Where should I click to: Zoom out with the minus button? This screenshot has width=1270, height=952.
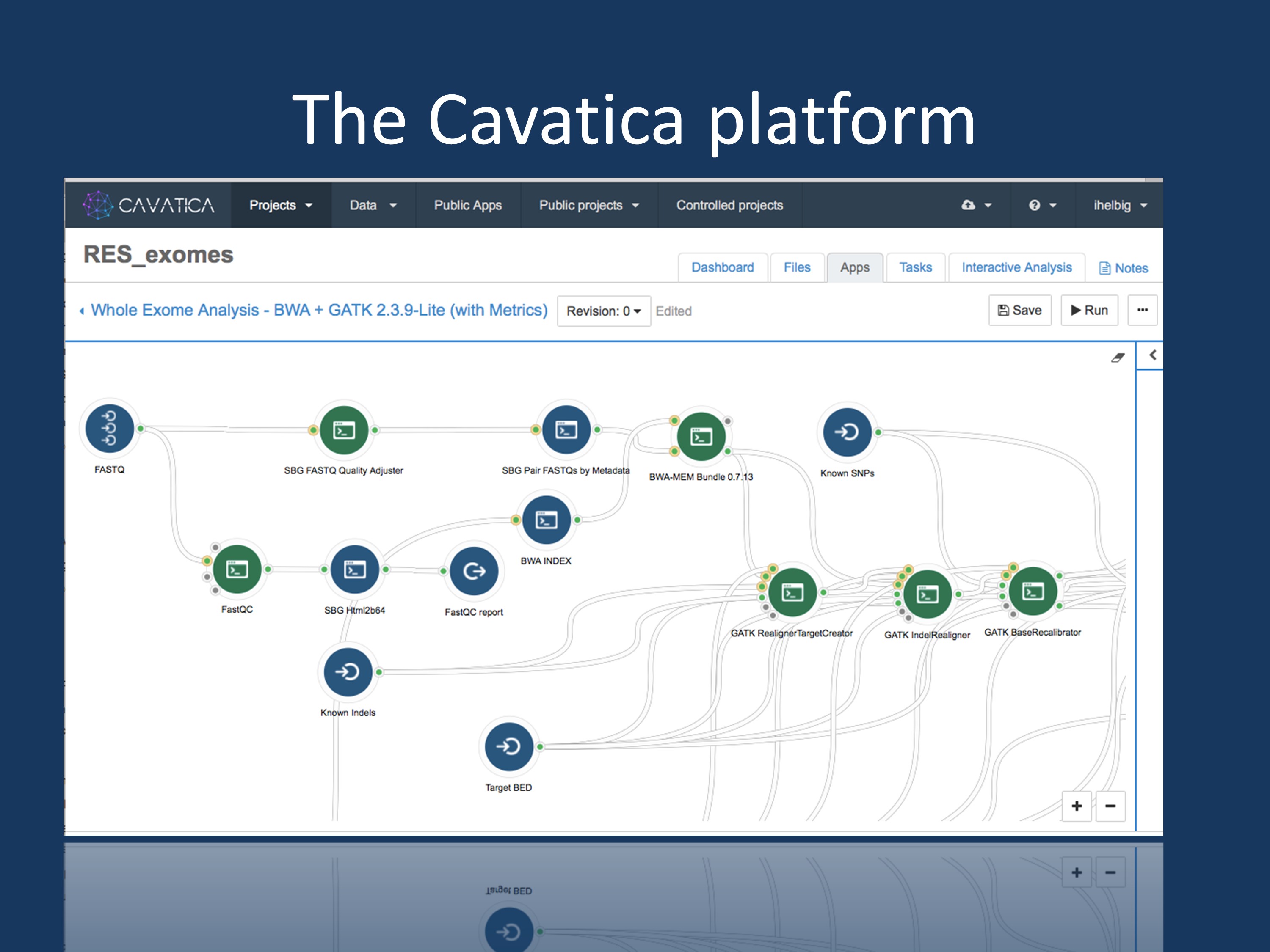point(1110,806)
